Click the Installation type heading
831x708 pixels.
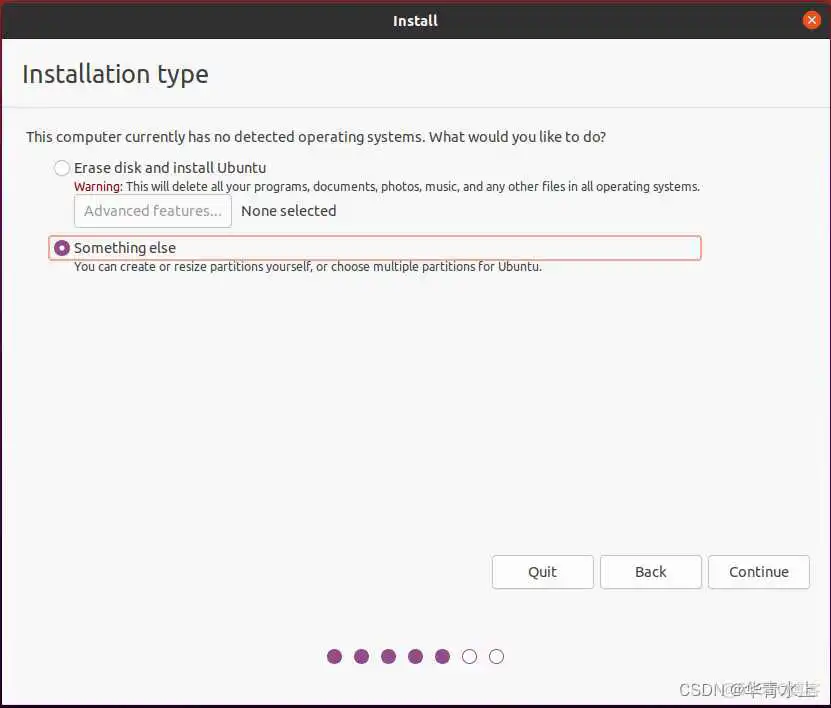tap(114, 74)
